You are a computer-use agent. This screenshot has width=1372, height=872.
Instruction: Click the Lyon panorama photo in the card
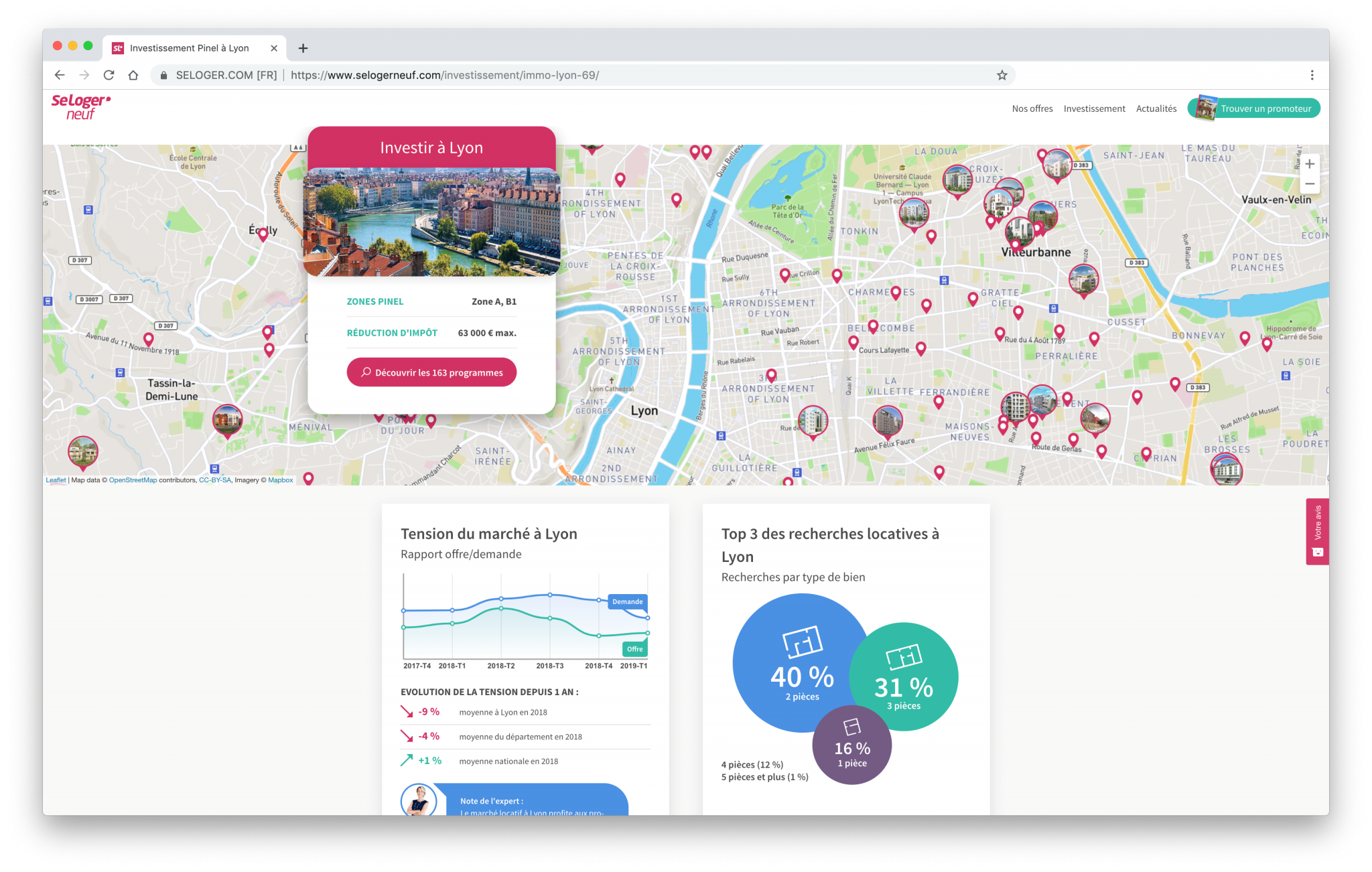[431, 221]
